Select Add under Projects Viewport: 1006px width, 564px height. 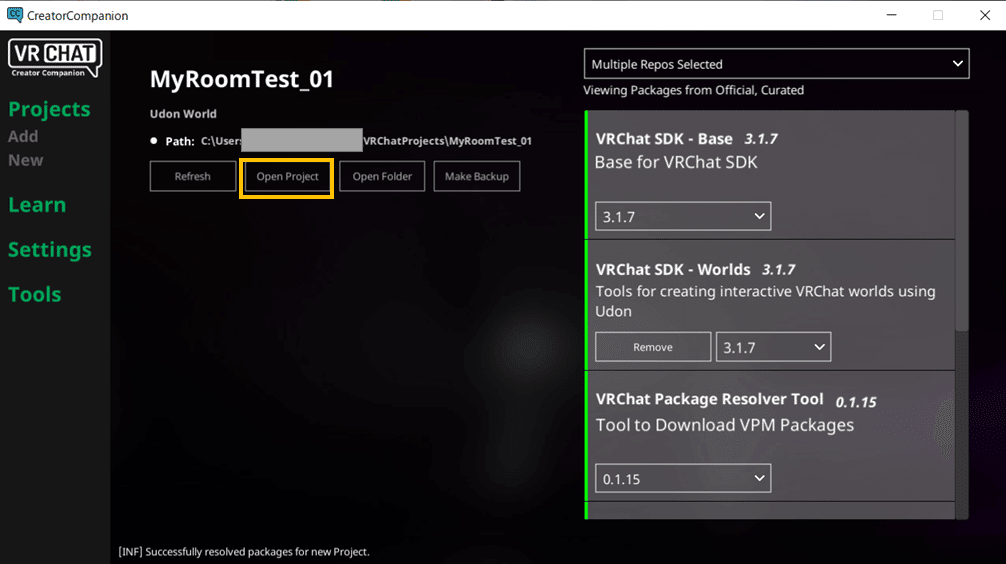click(x=23, y=136)
